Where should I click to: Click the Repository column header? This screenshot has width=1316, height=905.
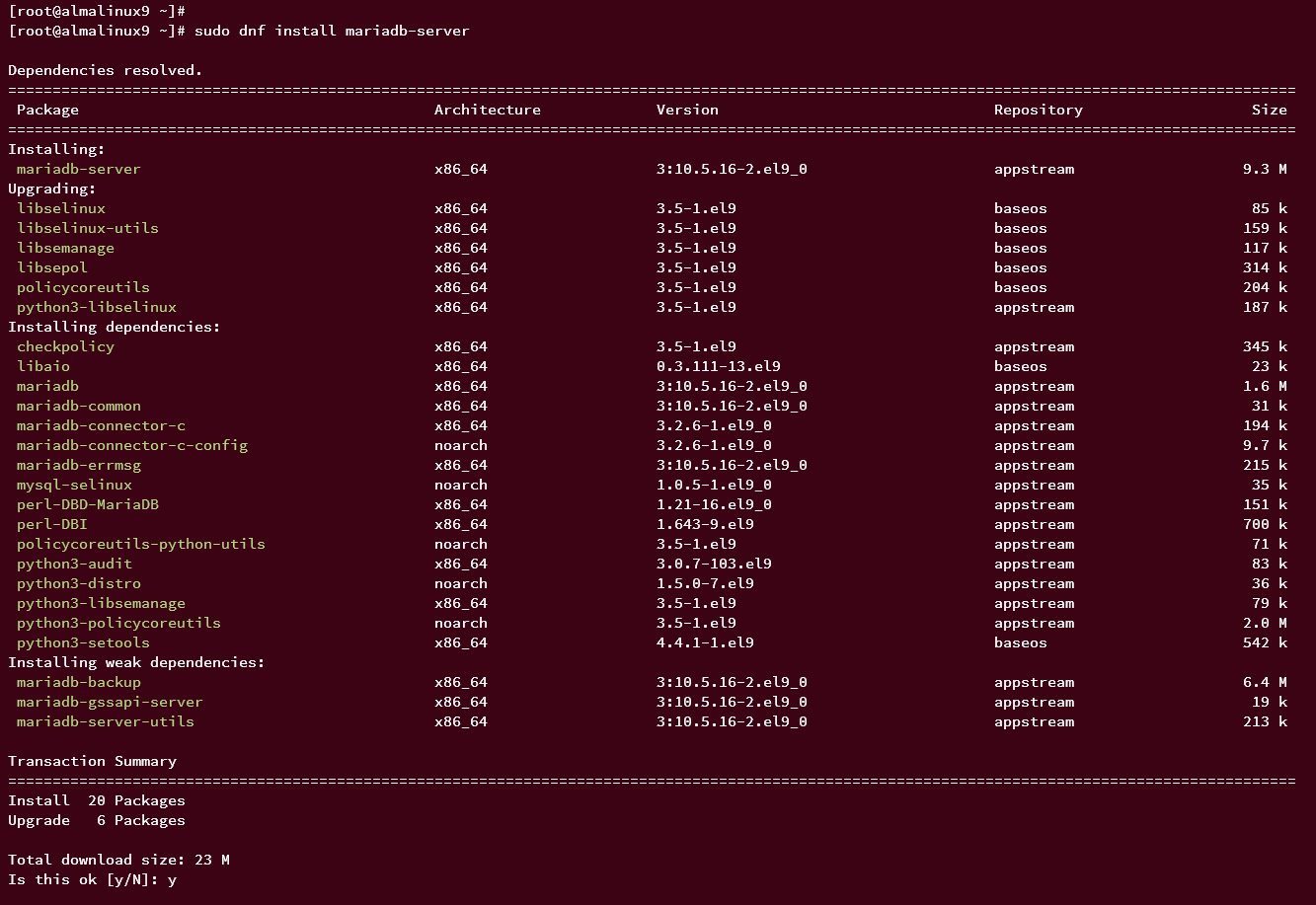[x=1039, y=110]
